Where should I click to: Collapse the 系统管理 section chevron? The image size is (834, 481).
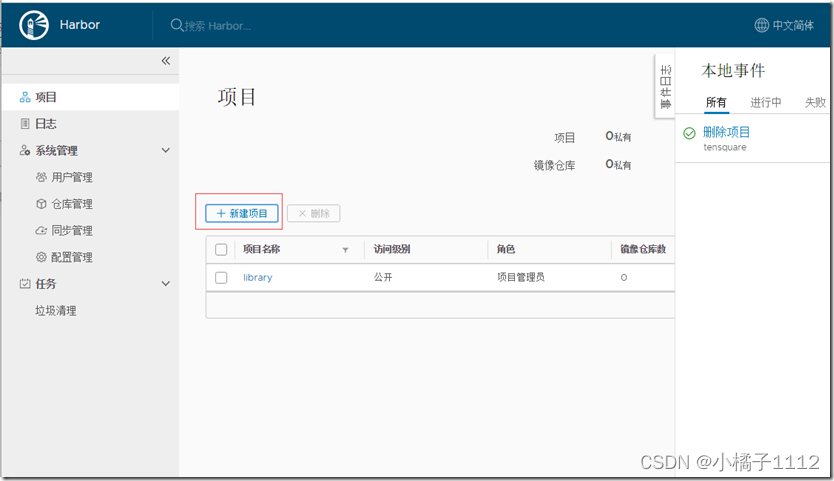[x=166, y=150]
